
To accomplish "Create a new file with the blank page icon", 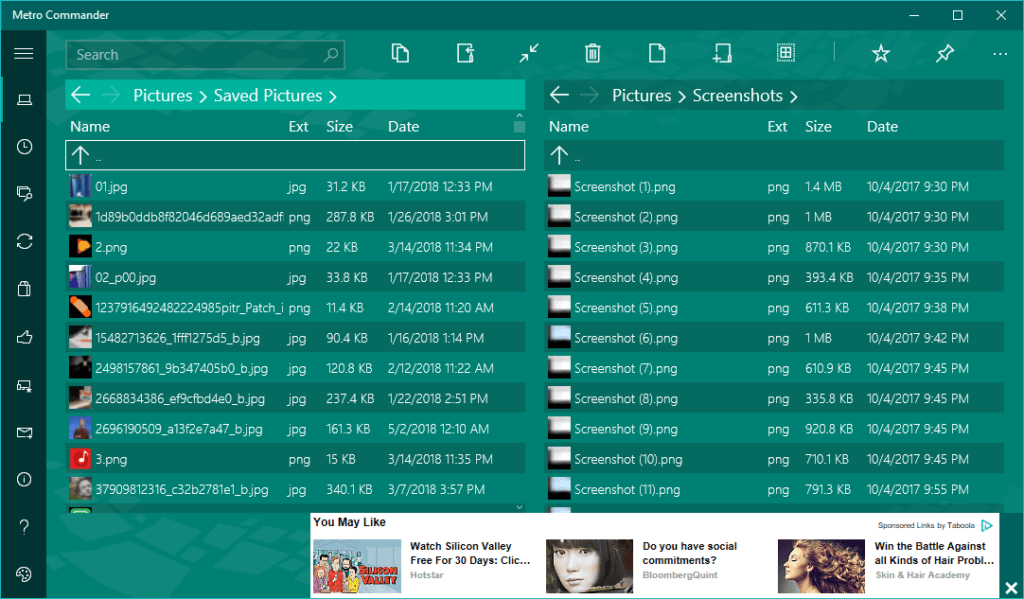I will (657, 53).
